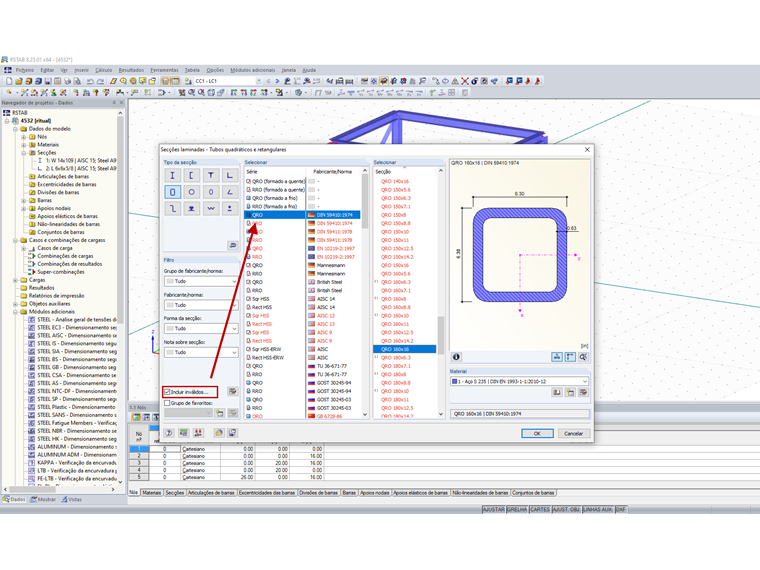
Task: Select 'STEEL EC3' module in navigator
Action: [x=77, y=328]
